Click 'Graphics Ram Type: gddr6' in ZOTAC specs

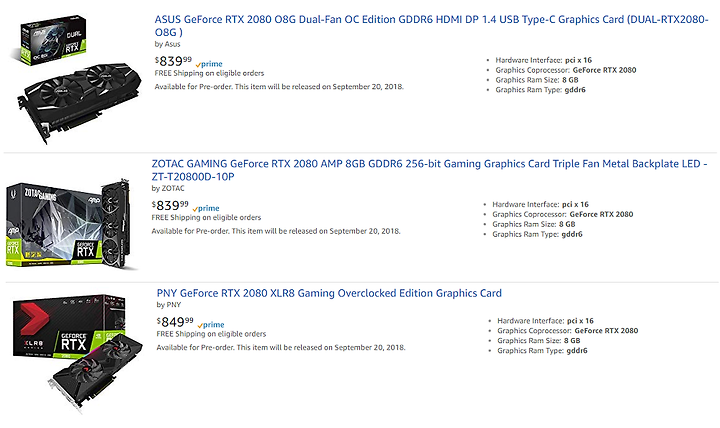pos(537,234)
